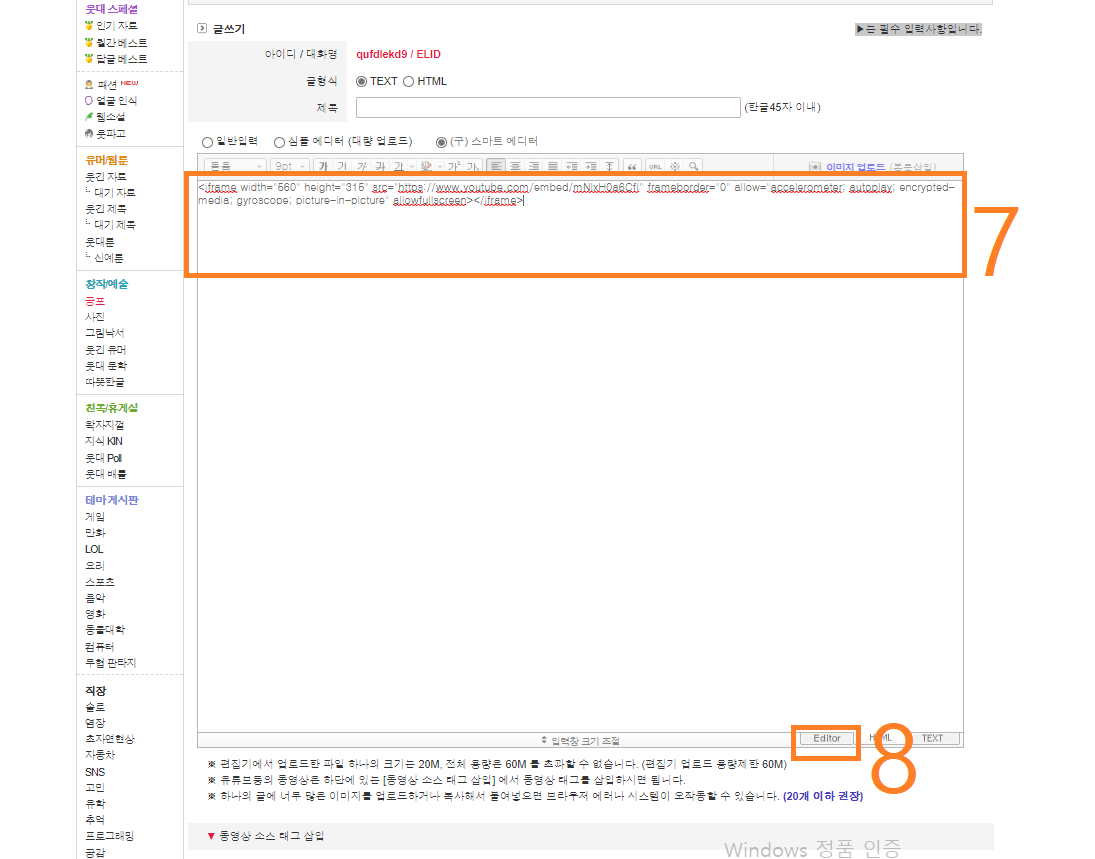Click the person icon beside 패션

pyautogui.click(x=89, y=85)
